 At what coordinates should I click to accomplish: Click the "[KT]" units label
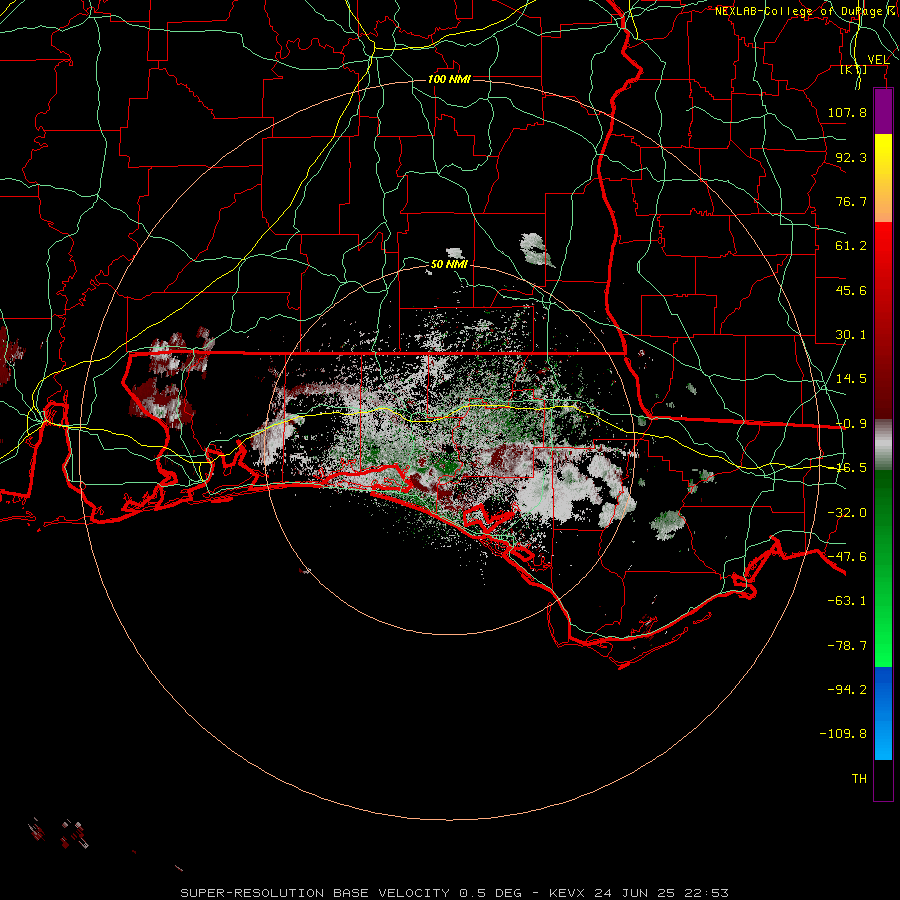(x=854, y=69)
